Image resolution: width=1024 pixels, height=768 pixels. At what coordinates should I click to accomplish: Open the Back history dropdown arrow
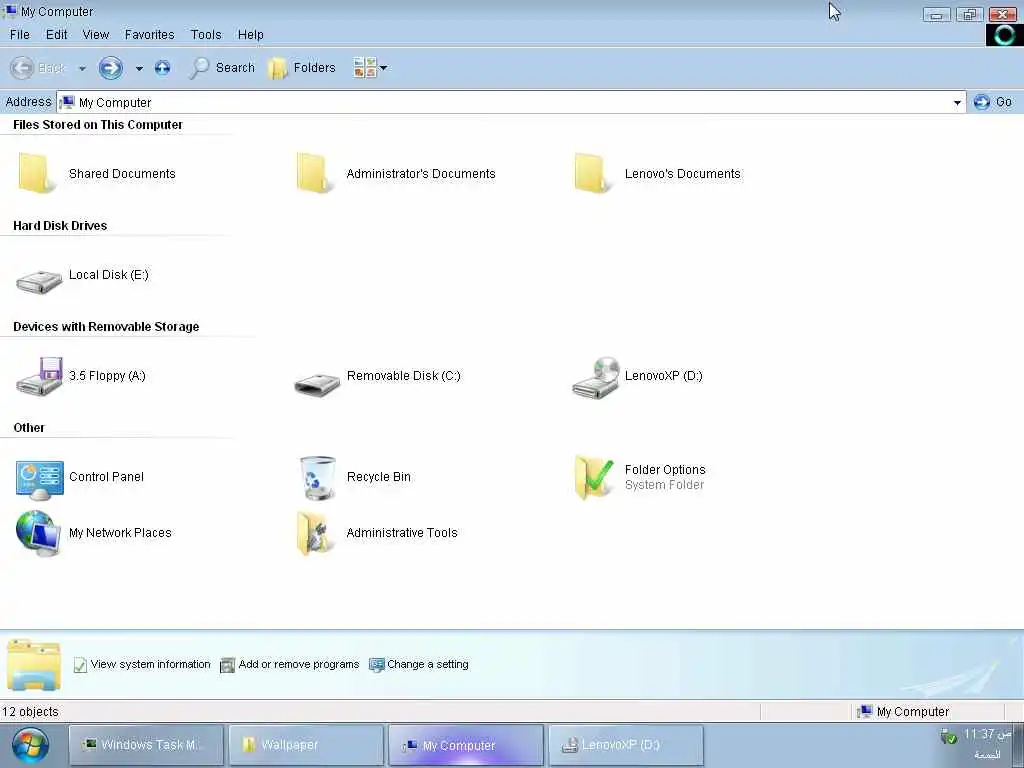[x=82, y=68]
